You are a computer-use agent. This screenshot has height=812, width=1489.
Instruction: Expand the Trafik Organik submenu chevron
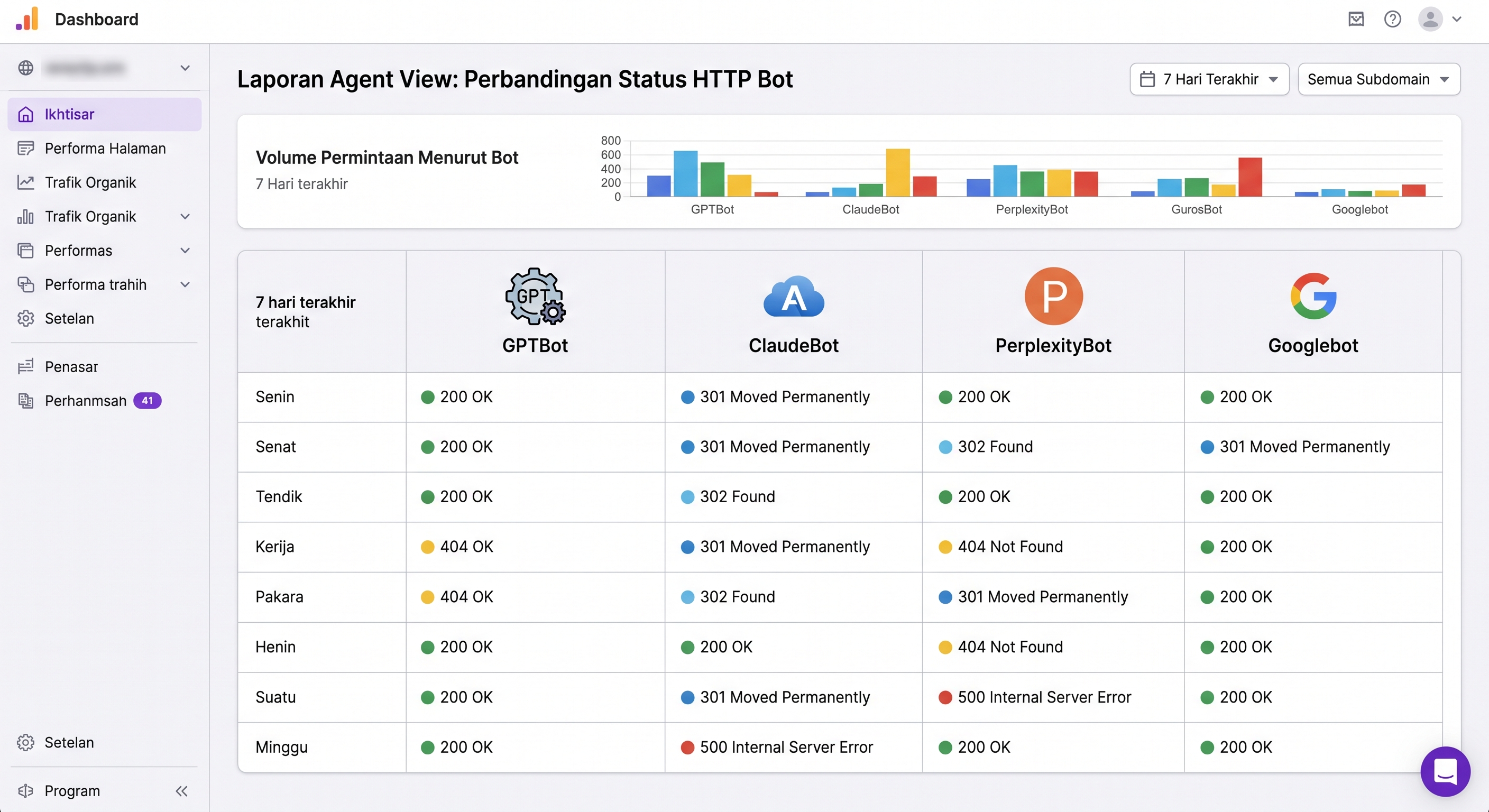point(185,217)
